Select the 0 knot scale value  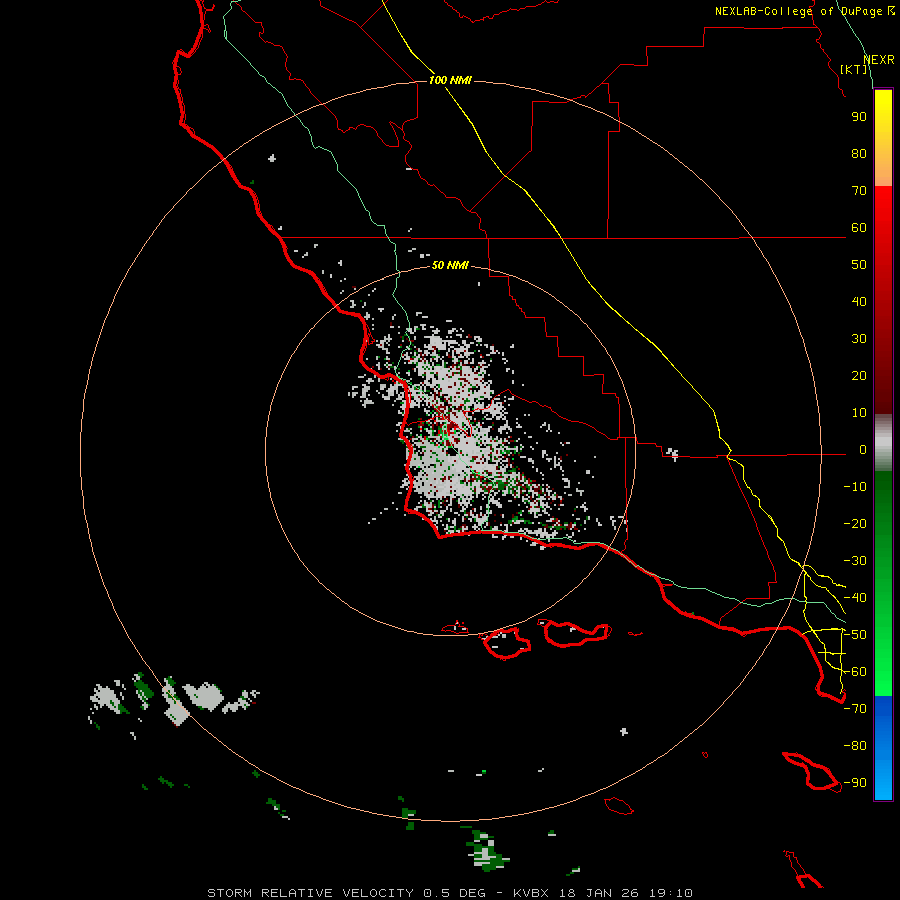(863, 450)
